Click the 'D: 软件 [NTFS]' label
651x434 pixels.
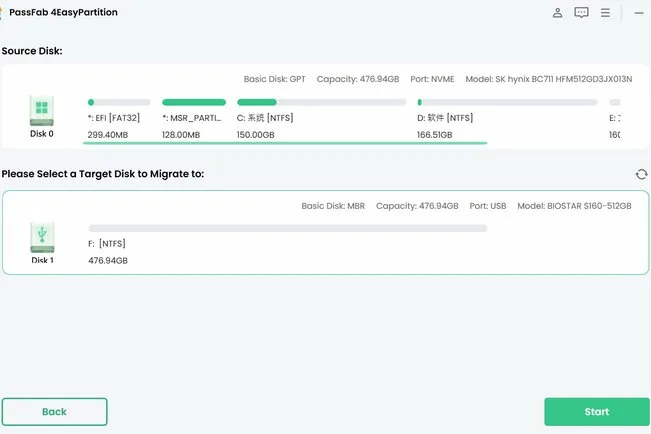(x=445, y=118)
